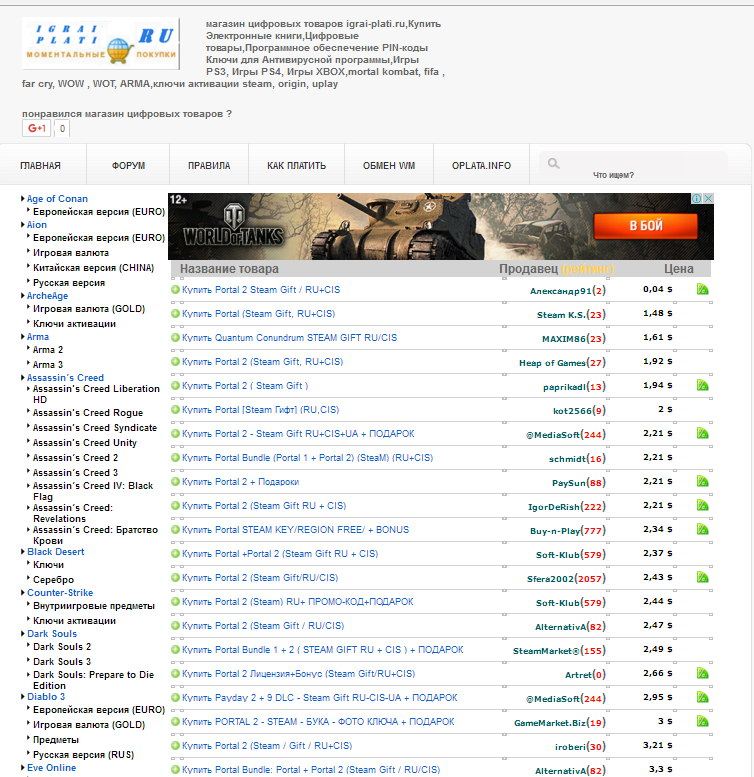The height and width of the screenshot is (777, 754).
Task: Open the ОБМЕН WM menu item
Action: (x=389, y=166)
